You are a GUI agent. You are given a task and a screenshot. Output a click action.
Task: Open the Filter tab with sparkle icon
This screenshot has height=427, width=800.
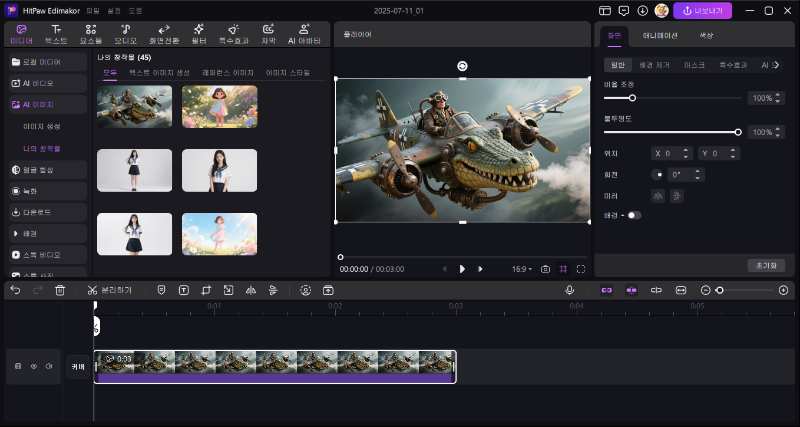tap(199, 34)
